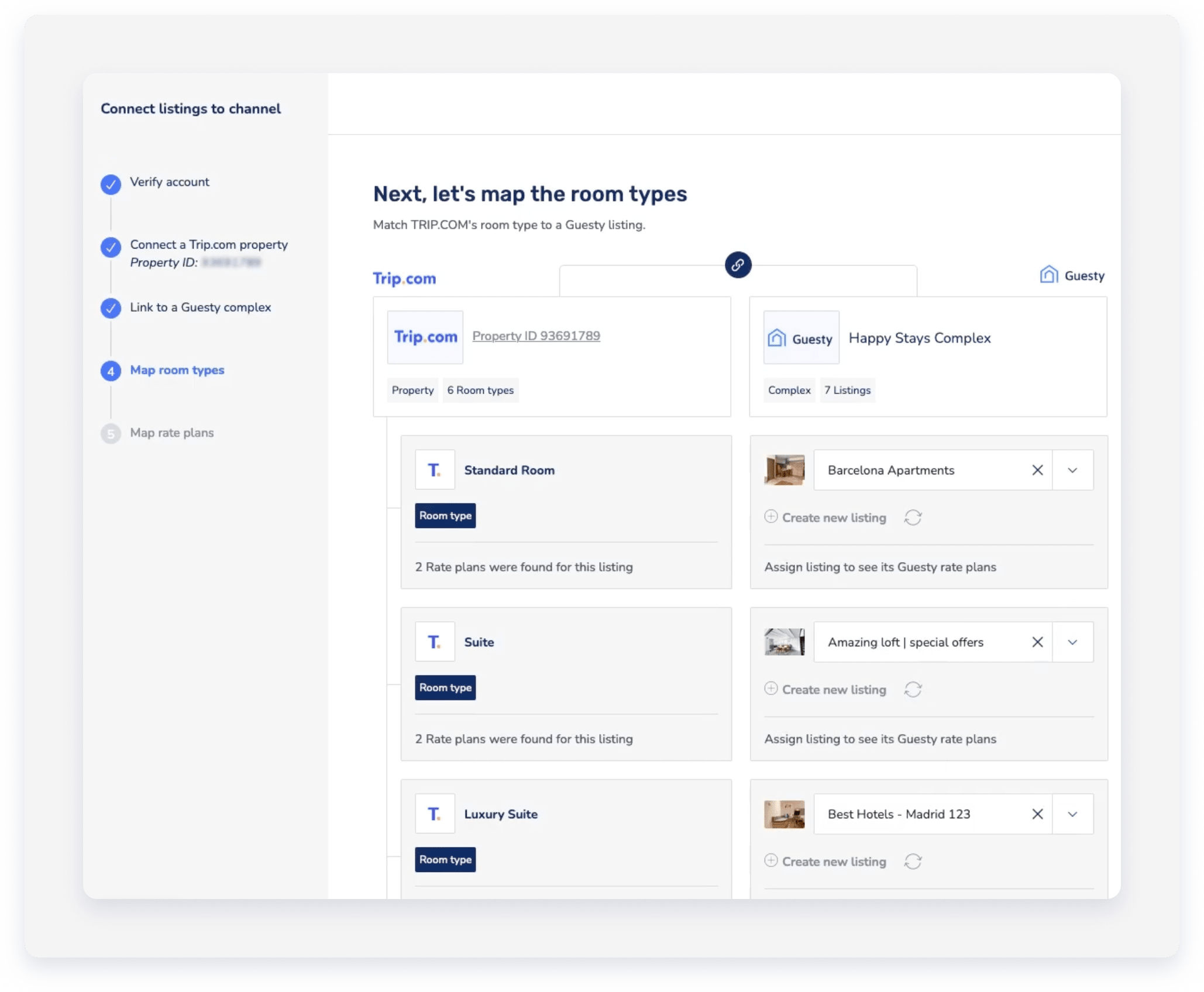Click the Standard Room Trip.com icon
This screenshot has height=992, width=1204.
tap(435, 470)
